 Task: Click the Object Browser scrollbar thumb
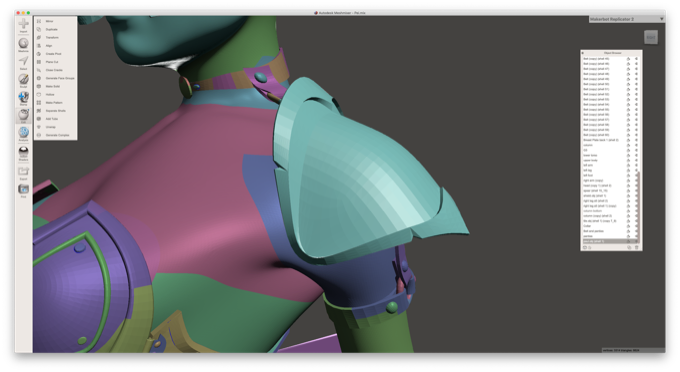[x=638, y=207]
